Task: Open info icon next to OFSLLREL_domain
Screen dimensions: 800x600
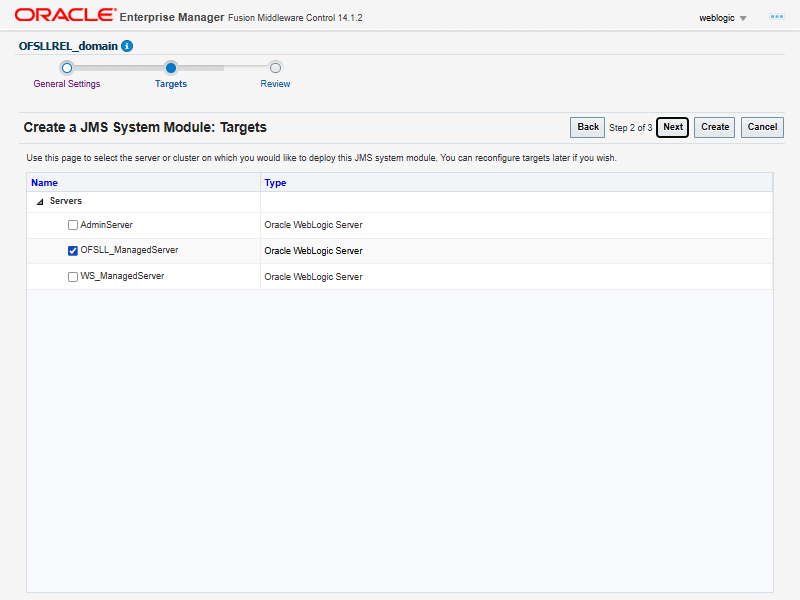Action: pos(127,46)
